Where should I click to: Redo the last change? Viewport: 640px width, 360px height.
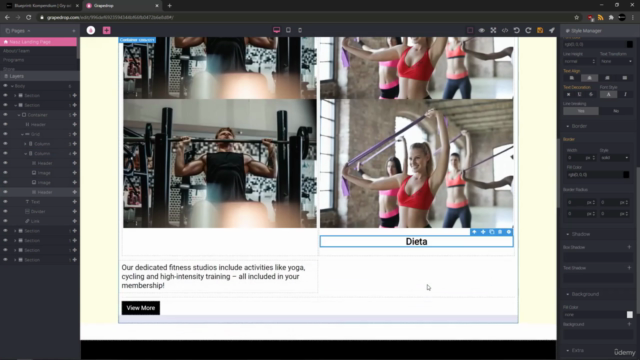click(528, 30)
